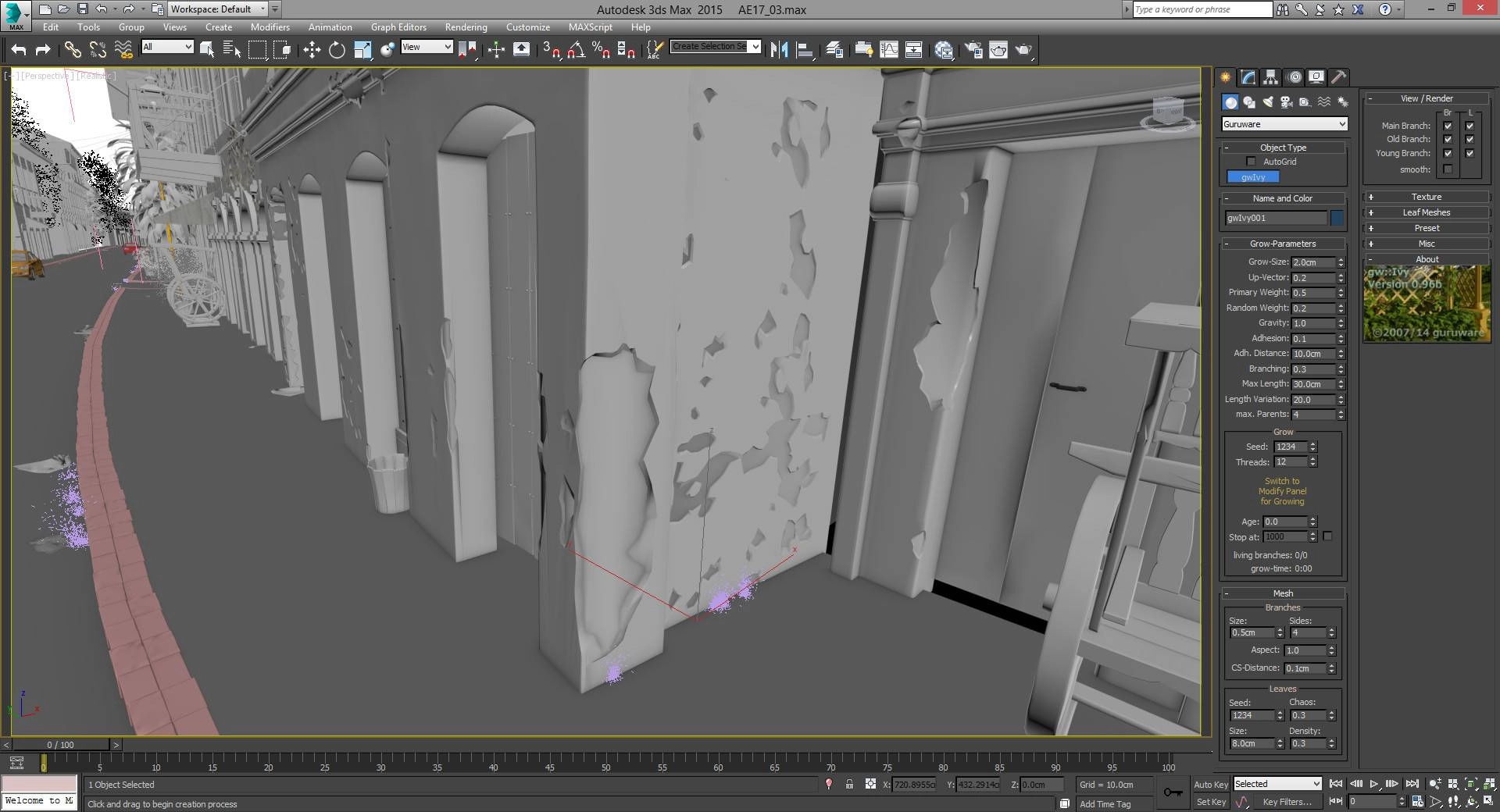Image resolution: width=1500 pixels, height=812 pixels.
Task: Enable the smooth checkbox
Action: pyautogui.click(x=1448, y=169)
